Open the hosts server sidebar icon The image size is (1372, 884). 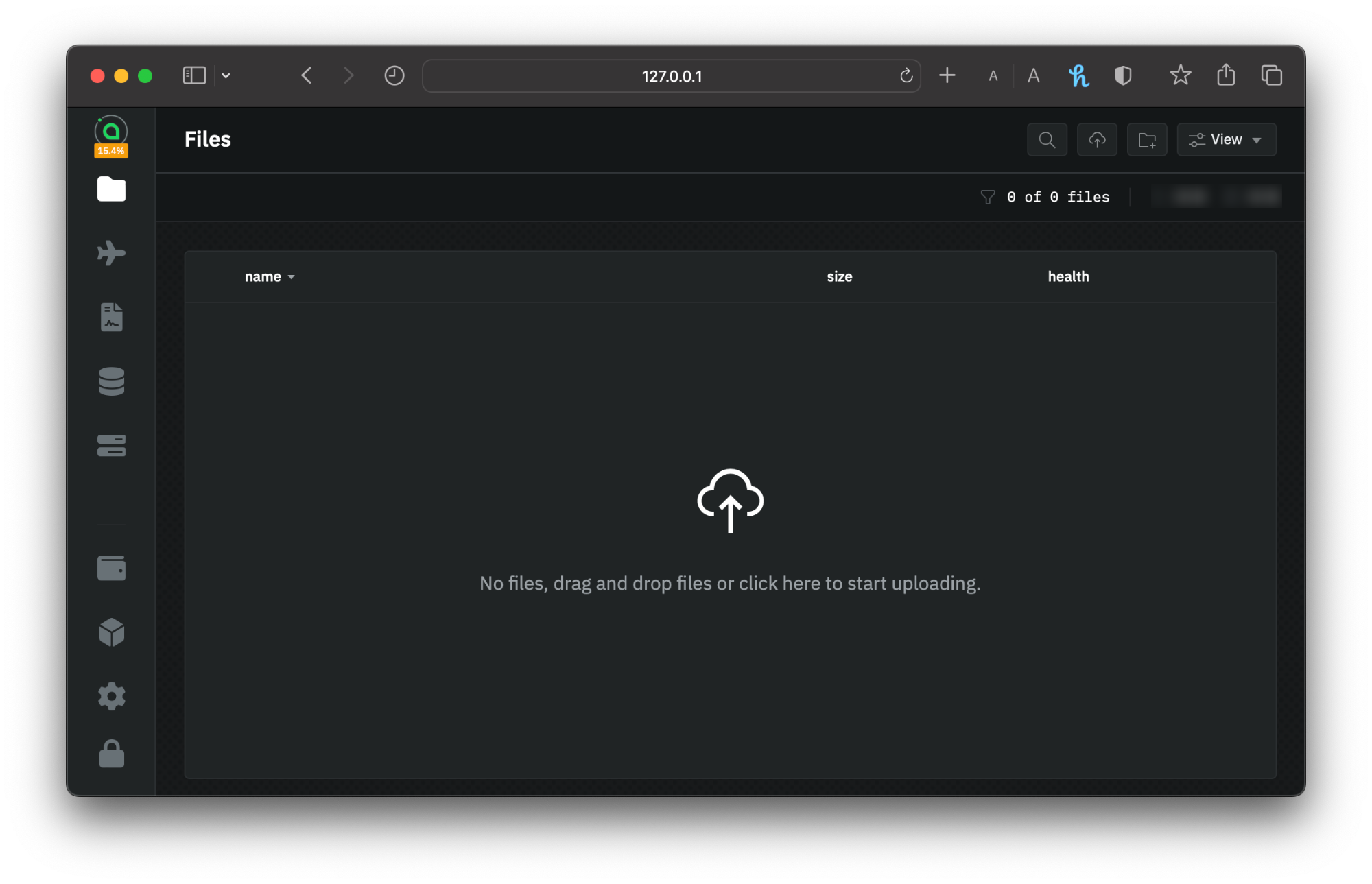pyautogui.click(x=111, y=445)
